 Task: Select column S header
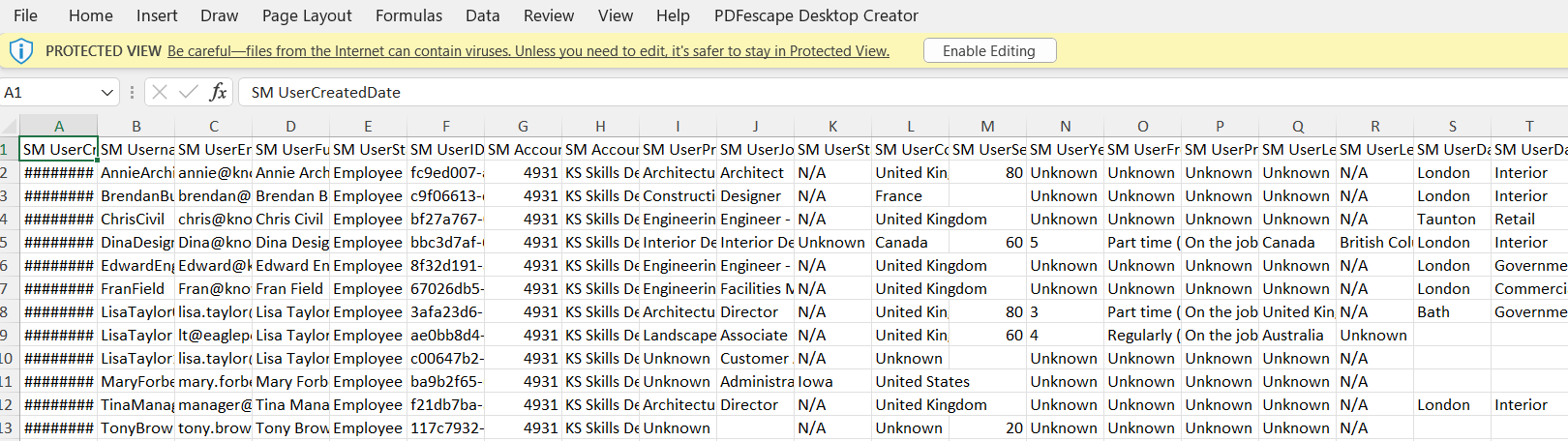pyautogui.click(x=1453, y=127)
